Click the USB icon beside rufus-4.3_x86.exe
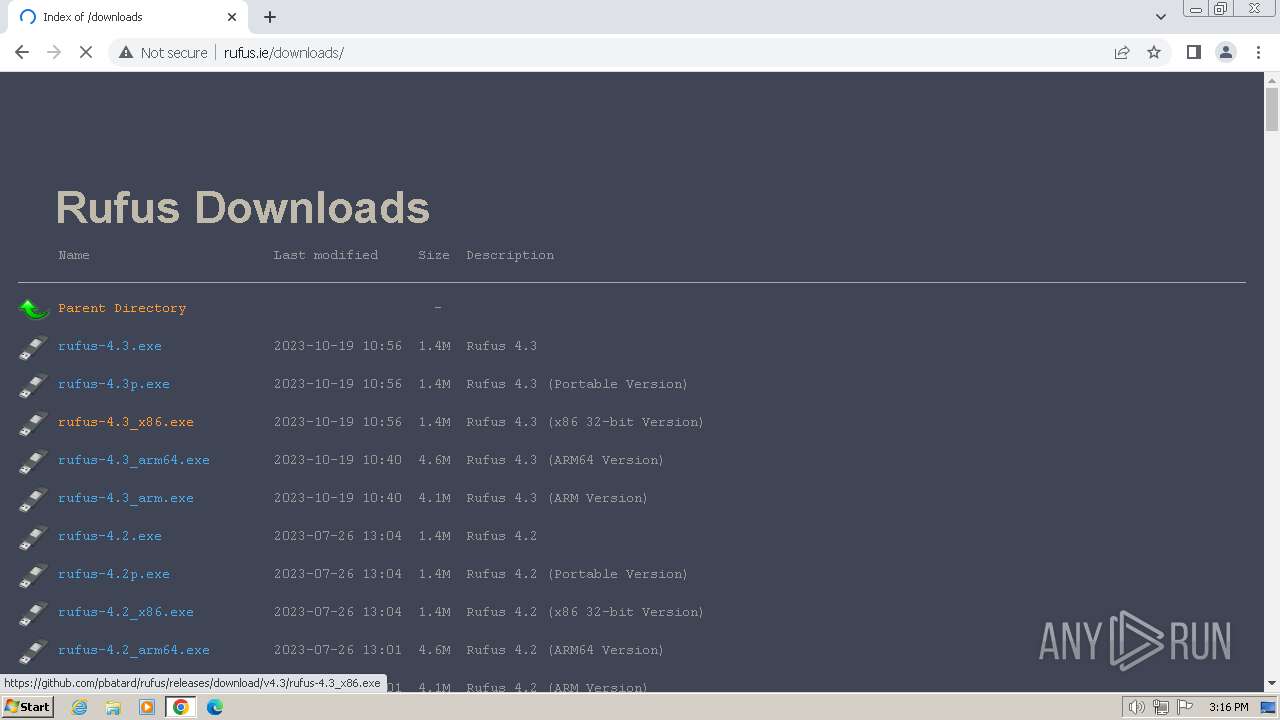Image resolution: width=1280 pixels, height=720 pixels. coord(33,423)
